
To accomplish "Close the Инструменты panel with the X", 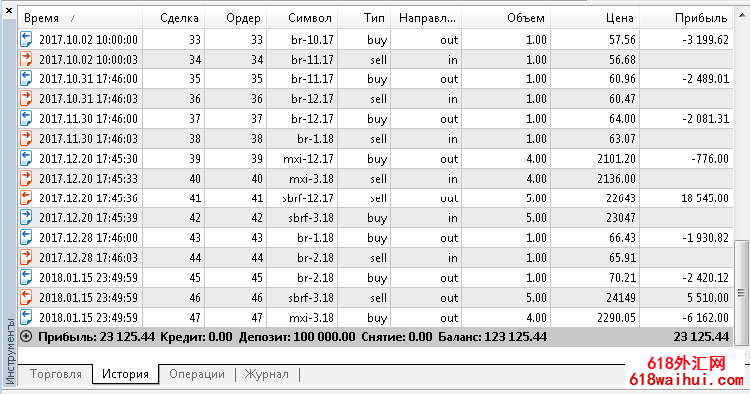I will pos(9,10).
